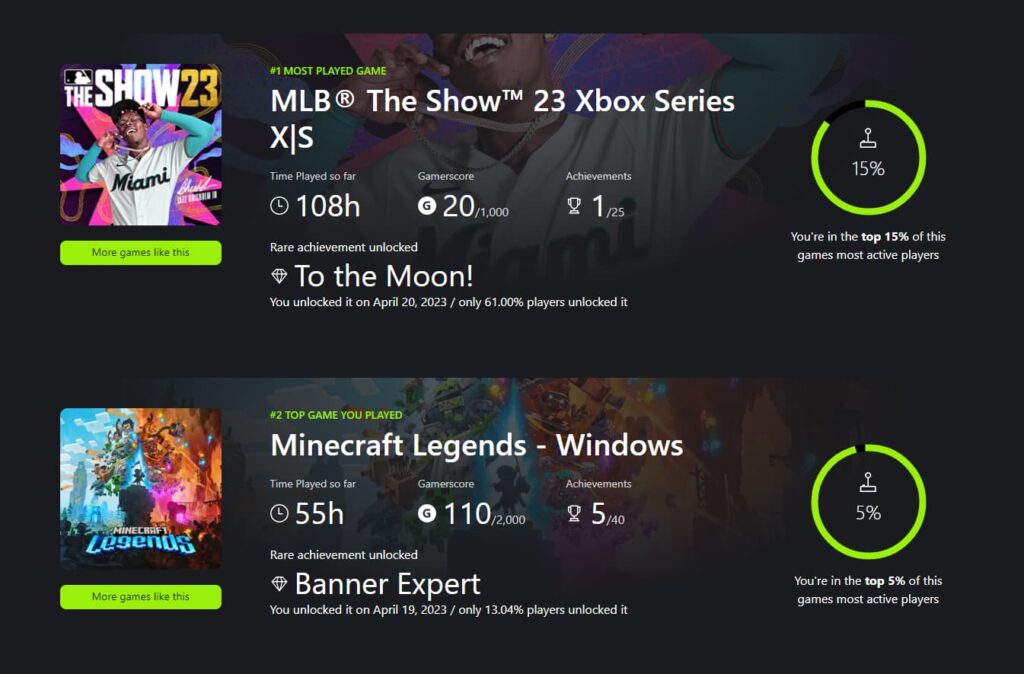Click the Minecraft Legends cover art

point(140,488)
